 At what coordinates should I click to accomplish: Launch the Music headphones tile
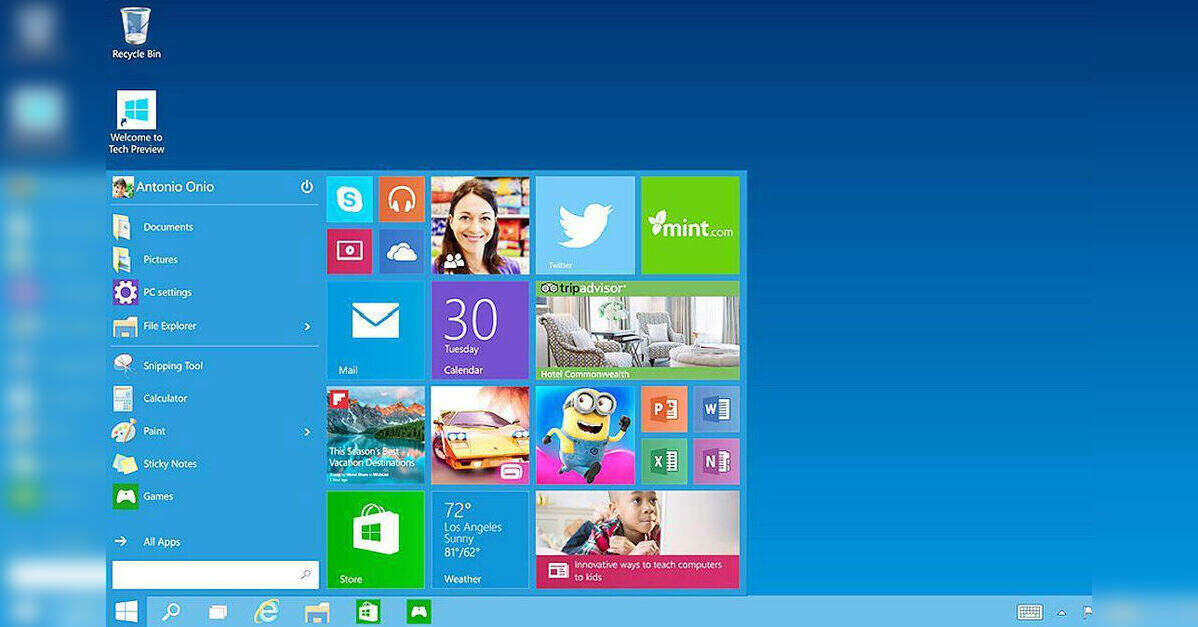[x=402, y=200]
